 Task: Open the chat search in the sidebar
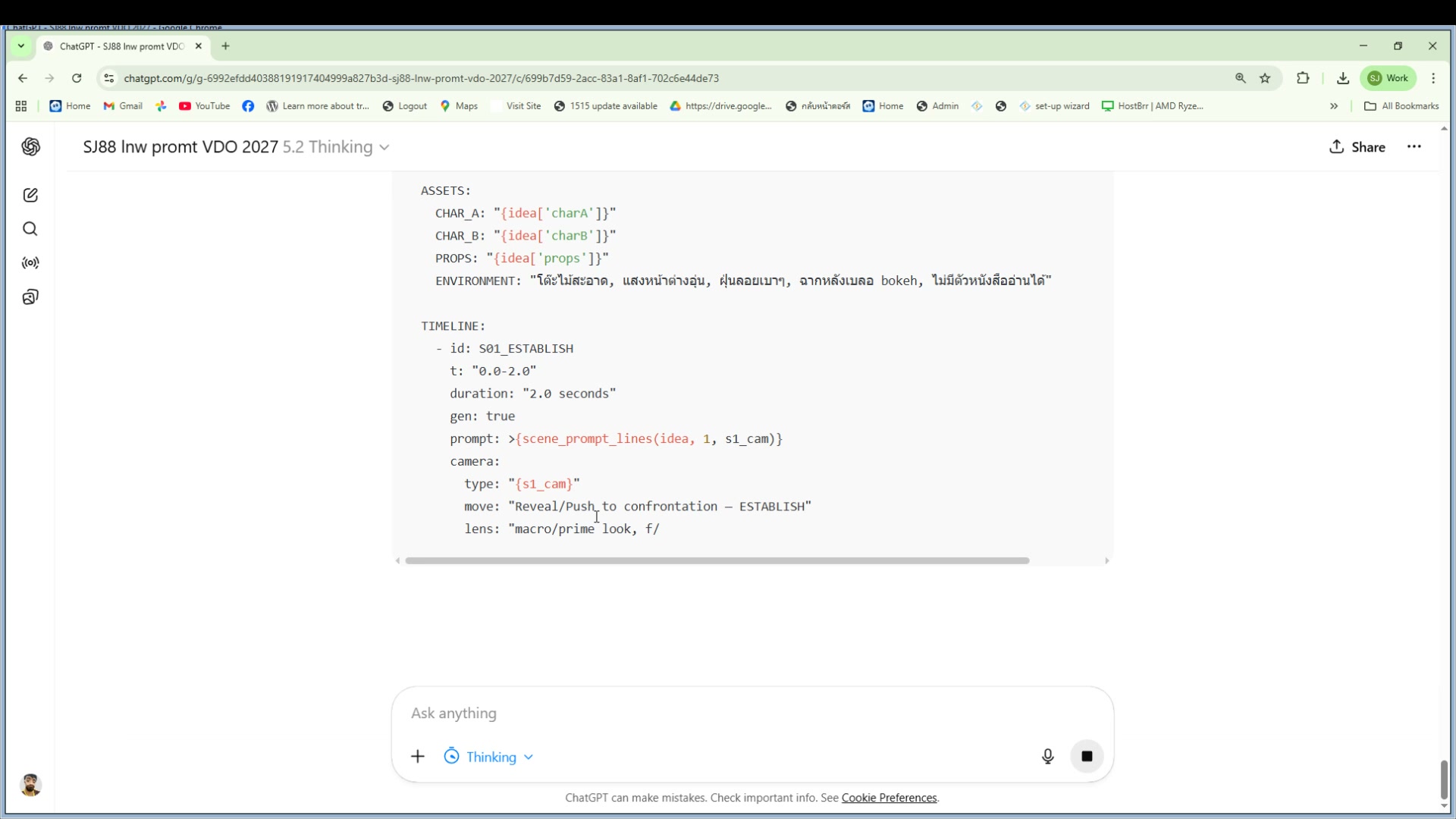30,228
